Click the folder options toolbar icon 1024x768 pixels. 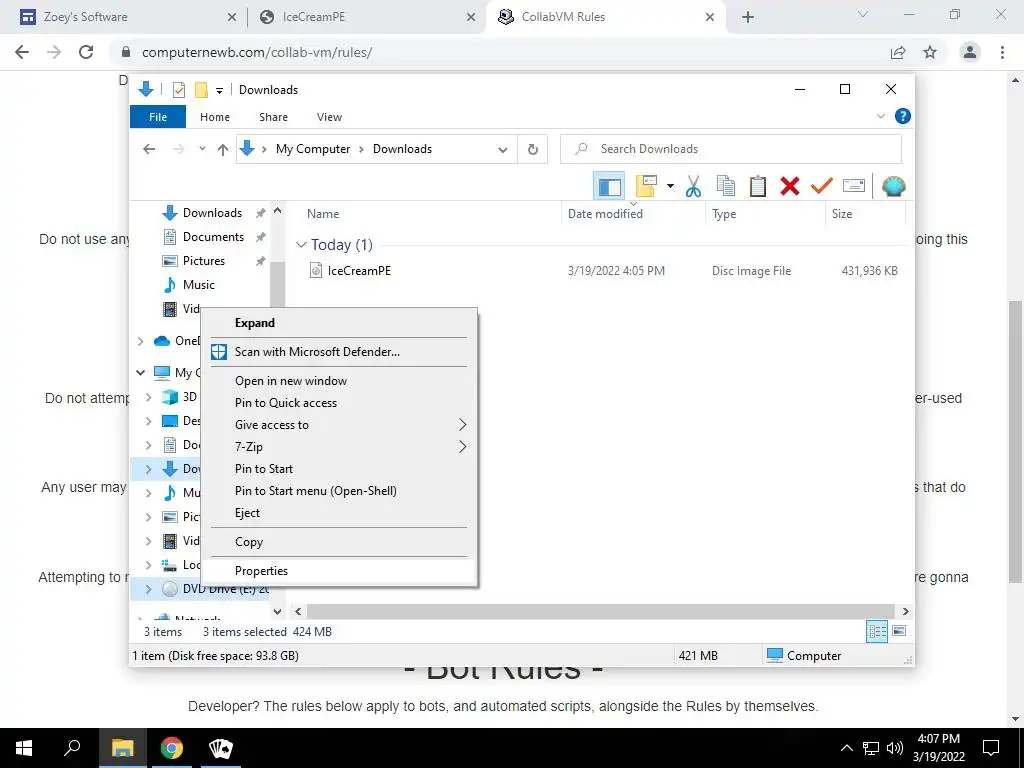(645, 187)
